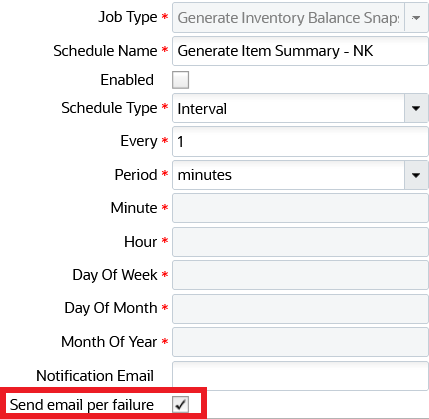The height and width of the screenshot is (419, 429).
Task: Click the Notification Email input field
Action: (300, 376)
